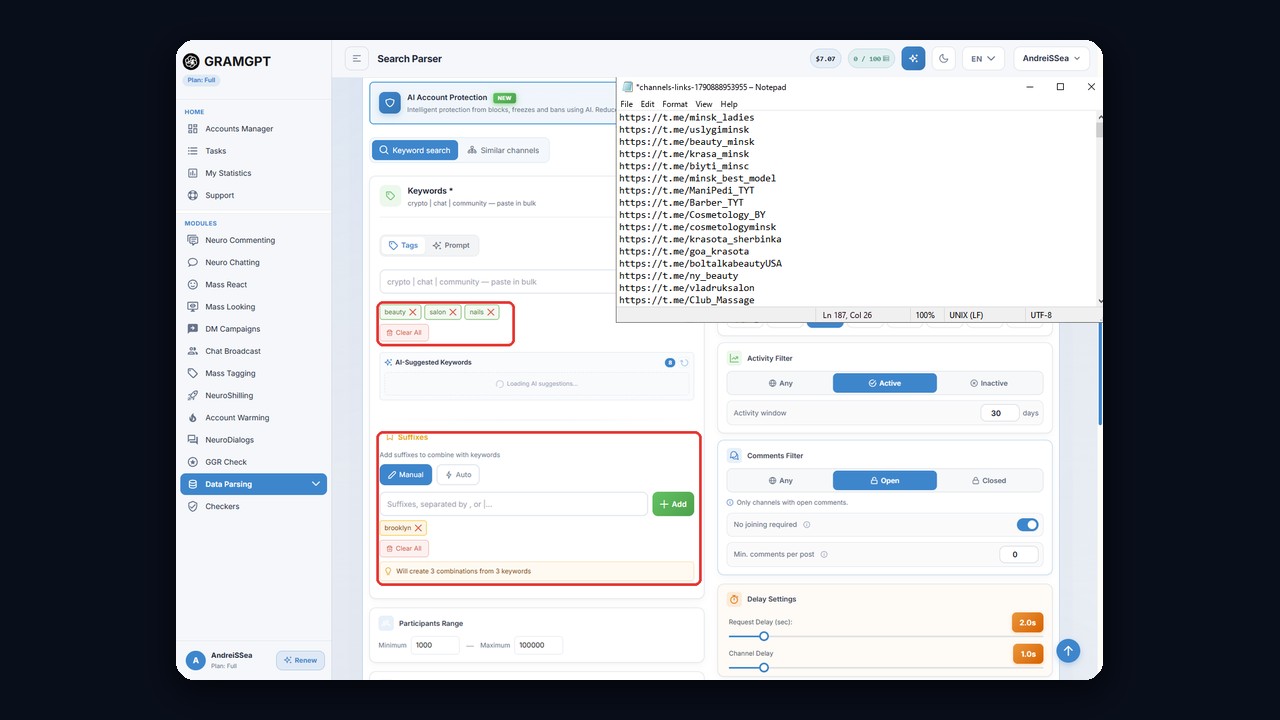Open the Edit menu in Notepad

[648, 104]
